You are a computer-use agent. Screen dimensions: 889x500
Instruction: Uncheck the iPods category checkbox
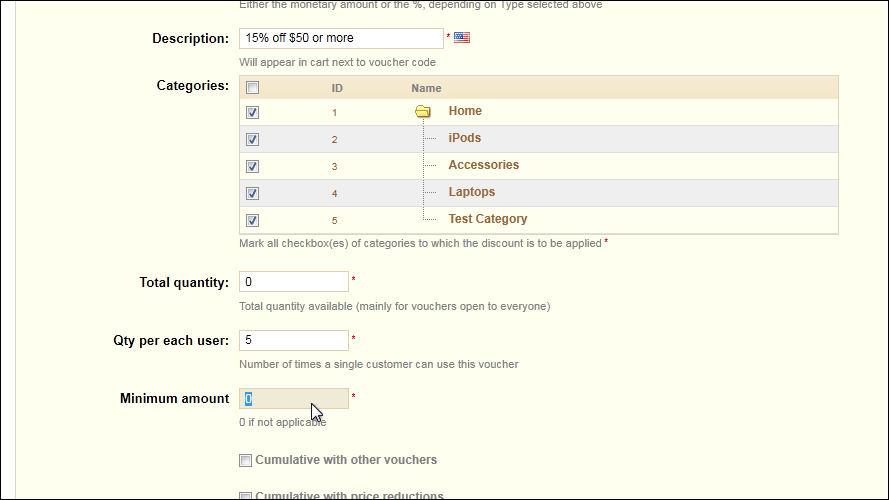252,139
